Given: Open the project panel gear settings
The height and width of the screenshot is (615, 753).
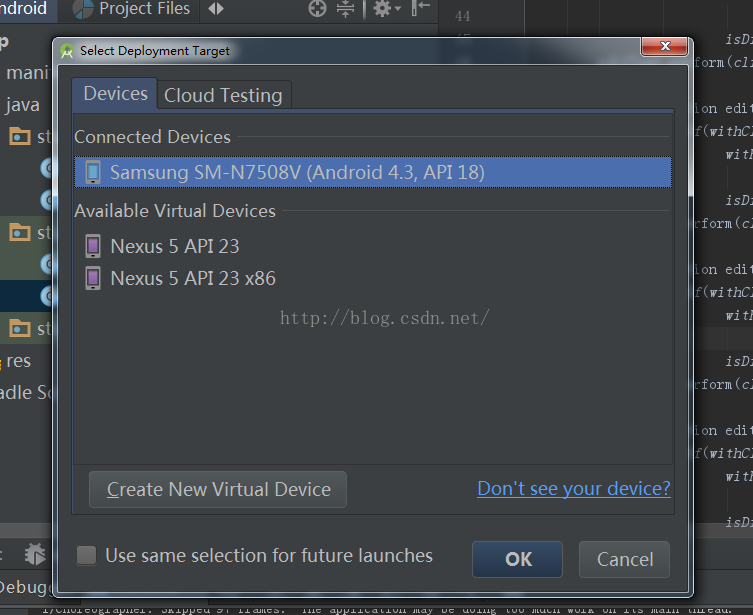Looking at the screenshot, I should click(382, 9).
